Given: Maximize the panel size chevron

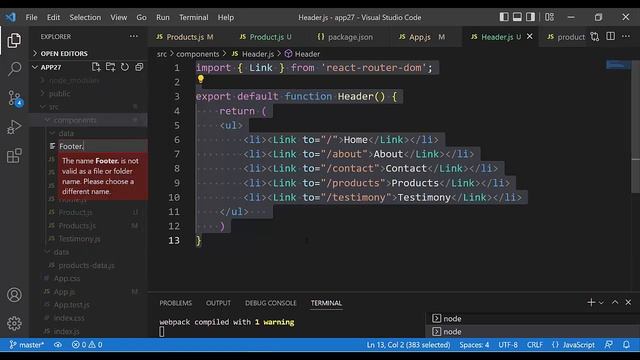Looking at the screenshot, I should point(615,302).
